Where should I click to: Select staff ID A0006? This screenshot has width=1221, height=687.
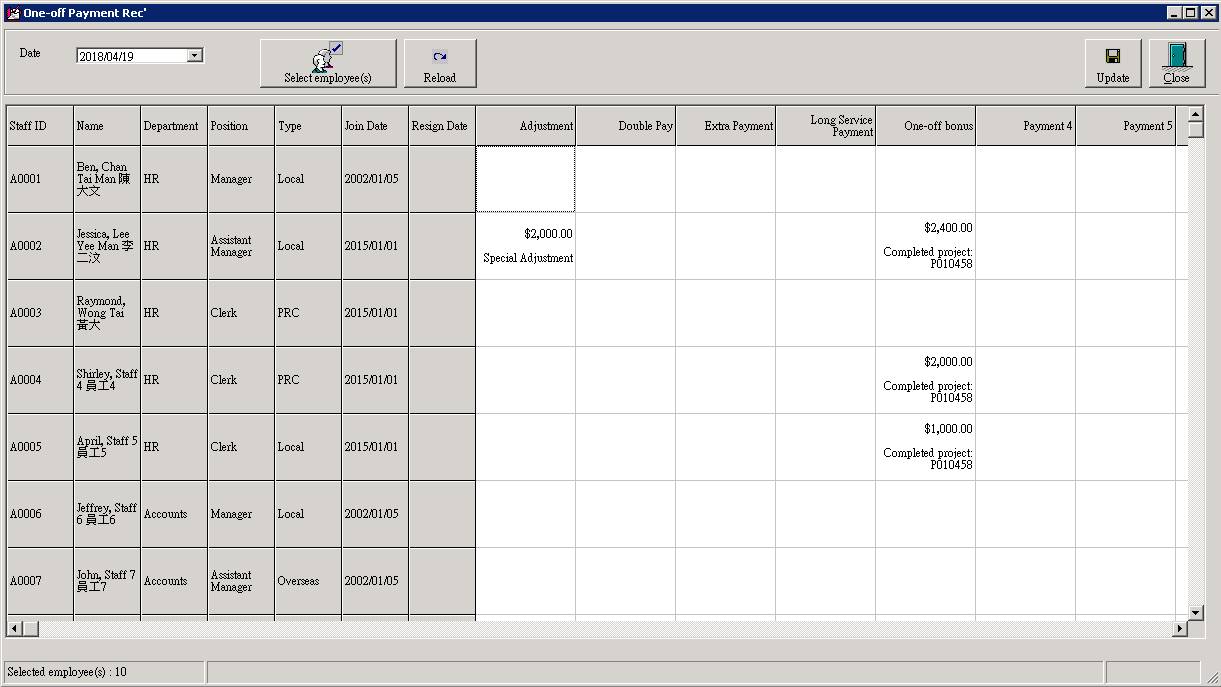tap(40, 514)
